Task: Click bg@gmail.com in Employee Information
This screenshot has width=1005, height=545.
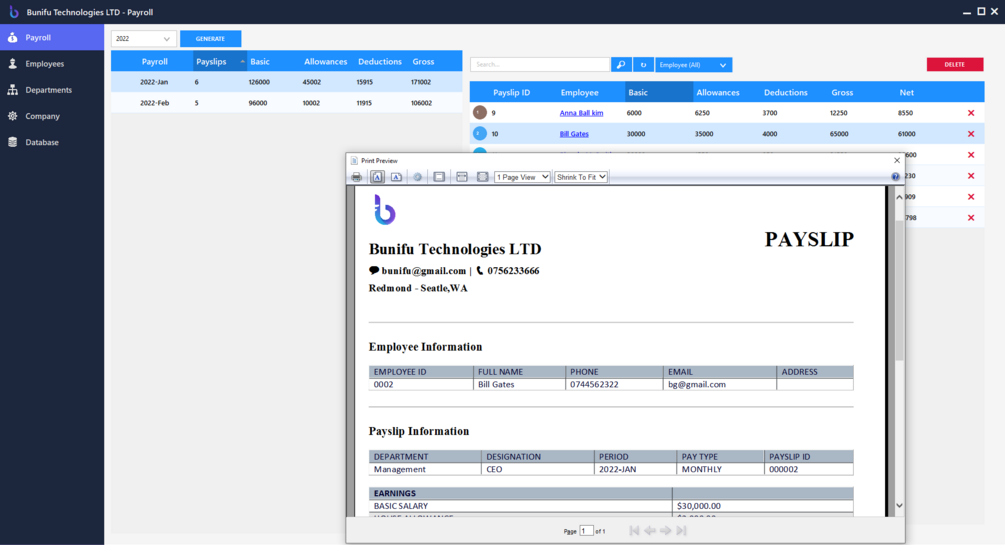Action: [697, 385]
